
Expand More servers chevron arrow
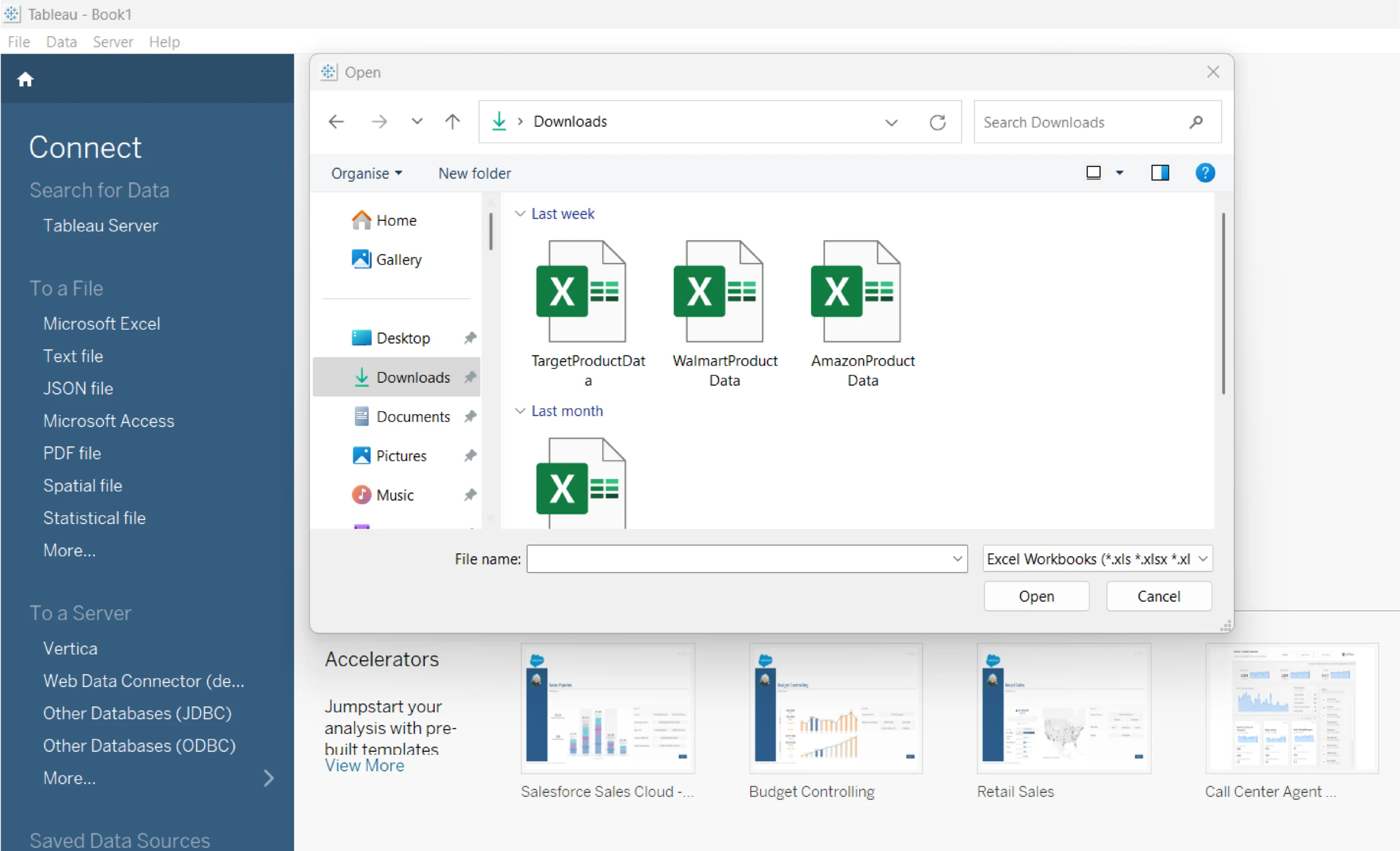point(269,778)
